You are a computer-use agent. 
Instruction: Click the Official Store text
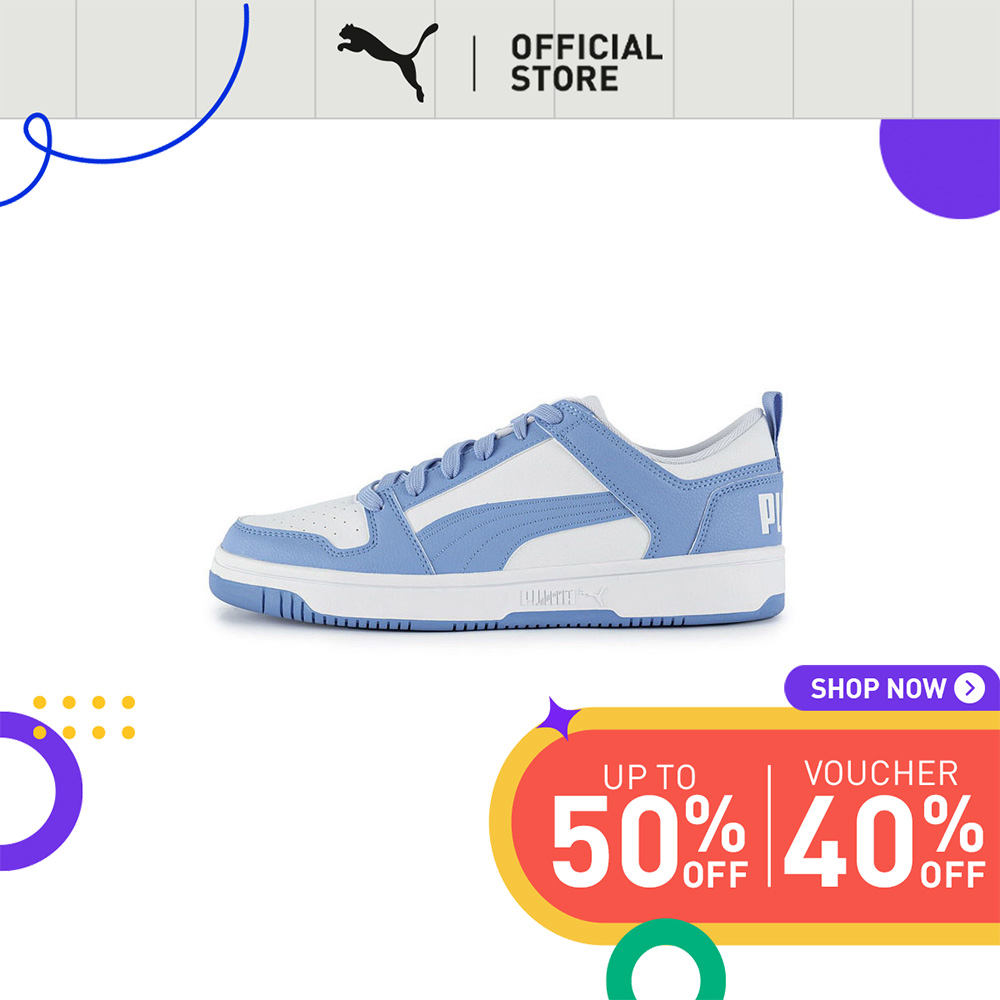586,63
